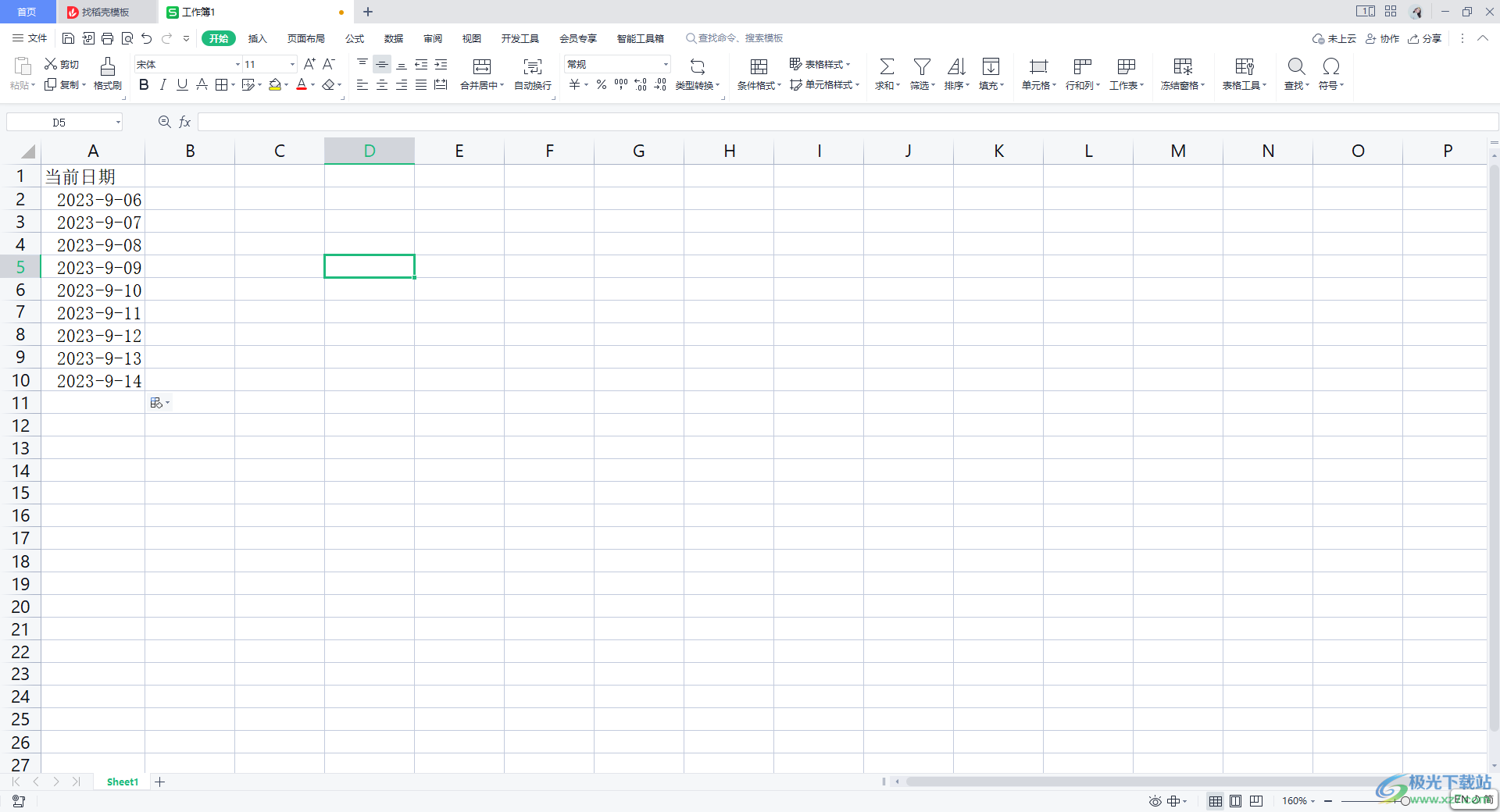Undo the last action
The width and height of the screenshot is (1500, 812).
click(x=147, y=38)
